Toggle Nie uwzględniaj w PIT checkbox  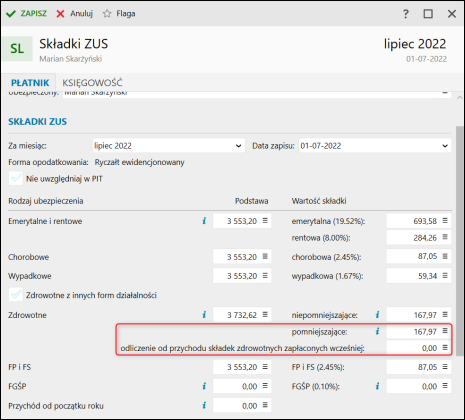point(16,179)
